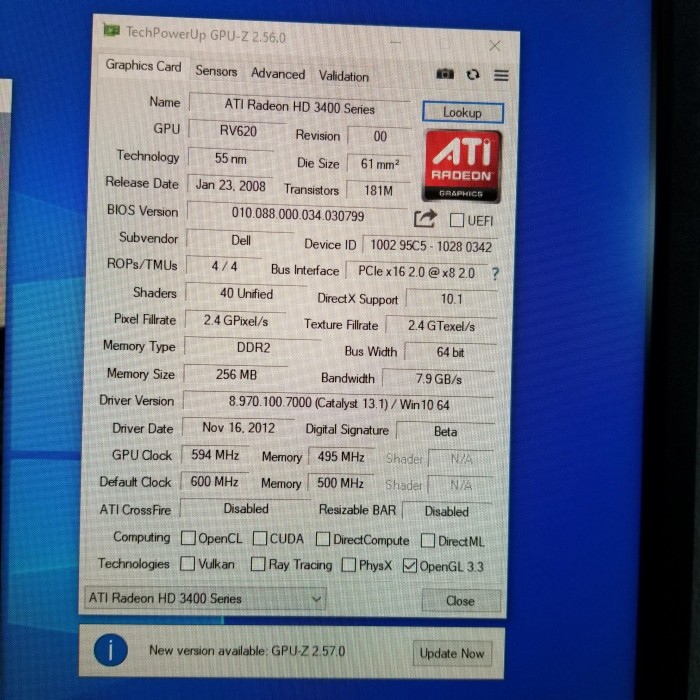Click the 'New version available: GPU-Z 2.57.0' text
The width and height of the screenshot is (700, 700).
(247, 651)
